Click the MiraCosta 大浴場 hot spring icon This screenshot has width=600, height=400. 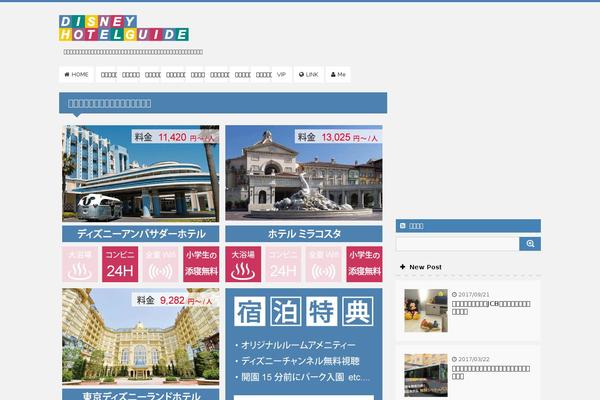point(243,264)
